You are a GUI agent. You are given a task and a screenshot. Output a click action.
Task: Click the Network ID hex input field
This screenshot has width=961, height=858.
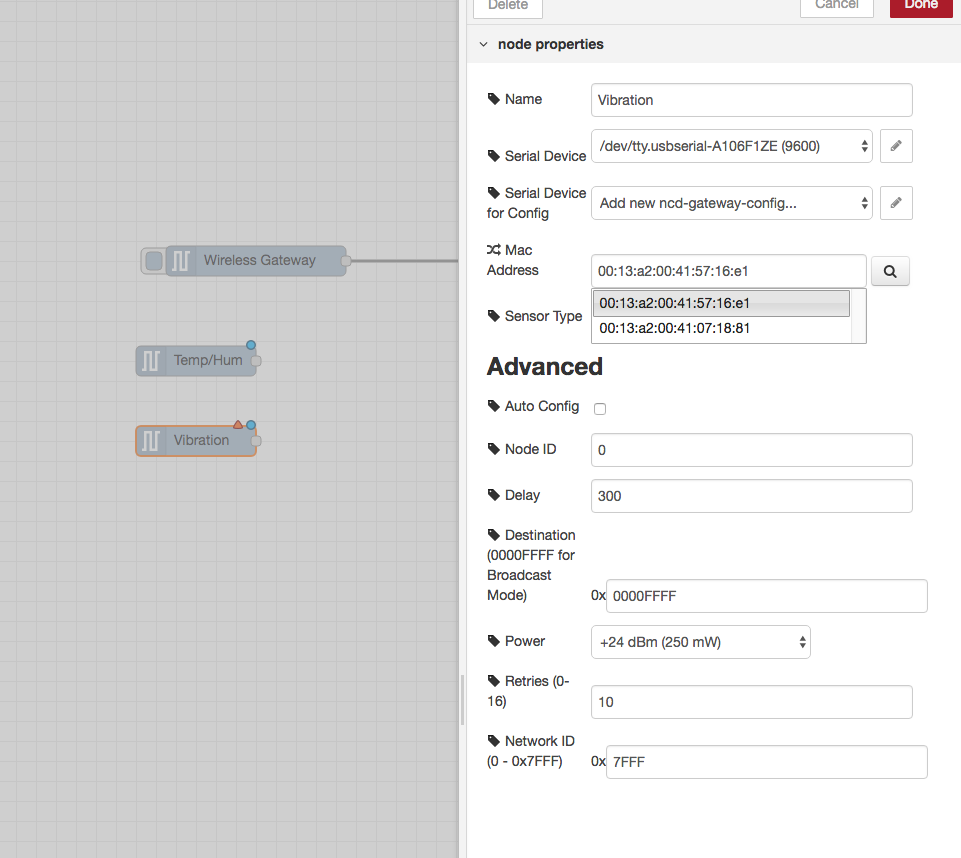coord(767,762)
